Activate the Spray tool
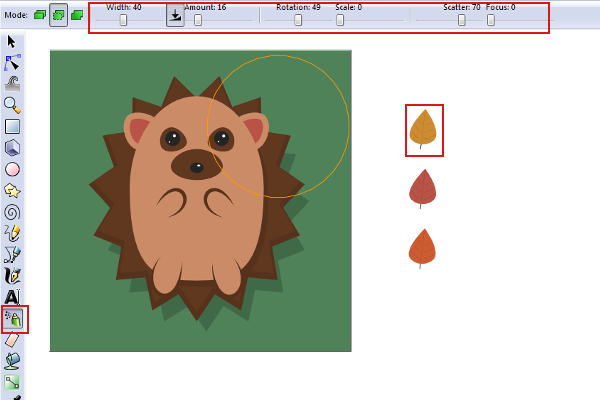 [x=14, y=319]
